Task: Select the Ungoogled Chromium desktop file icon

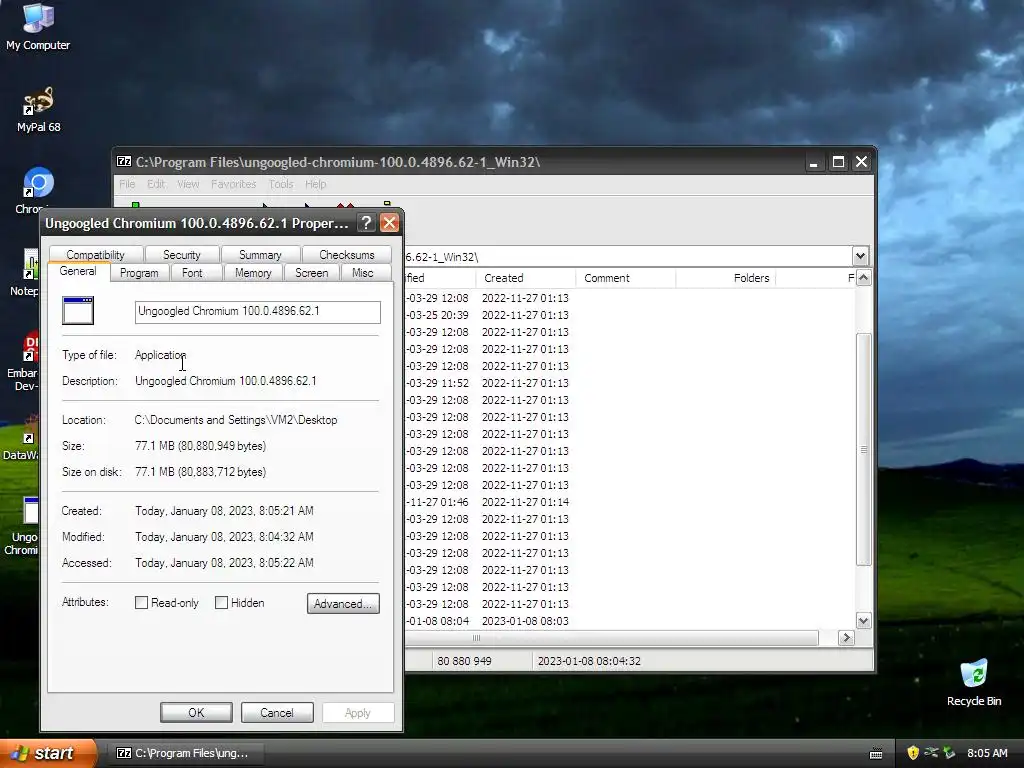Action: pos(31,511)
